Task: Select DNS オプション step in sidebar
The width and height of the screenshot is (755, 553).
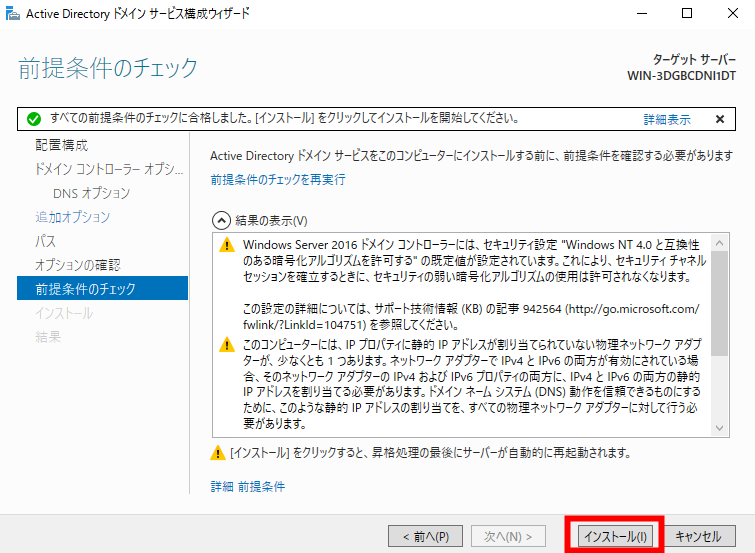Action: (91, 193)
